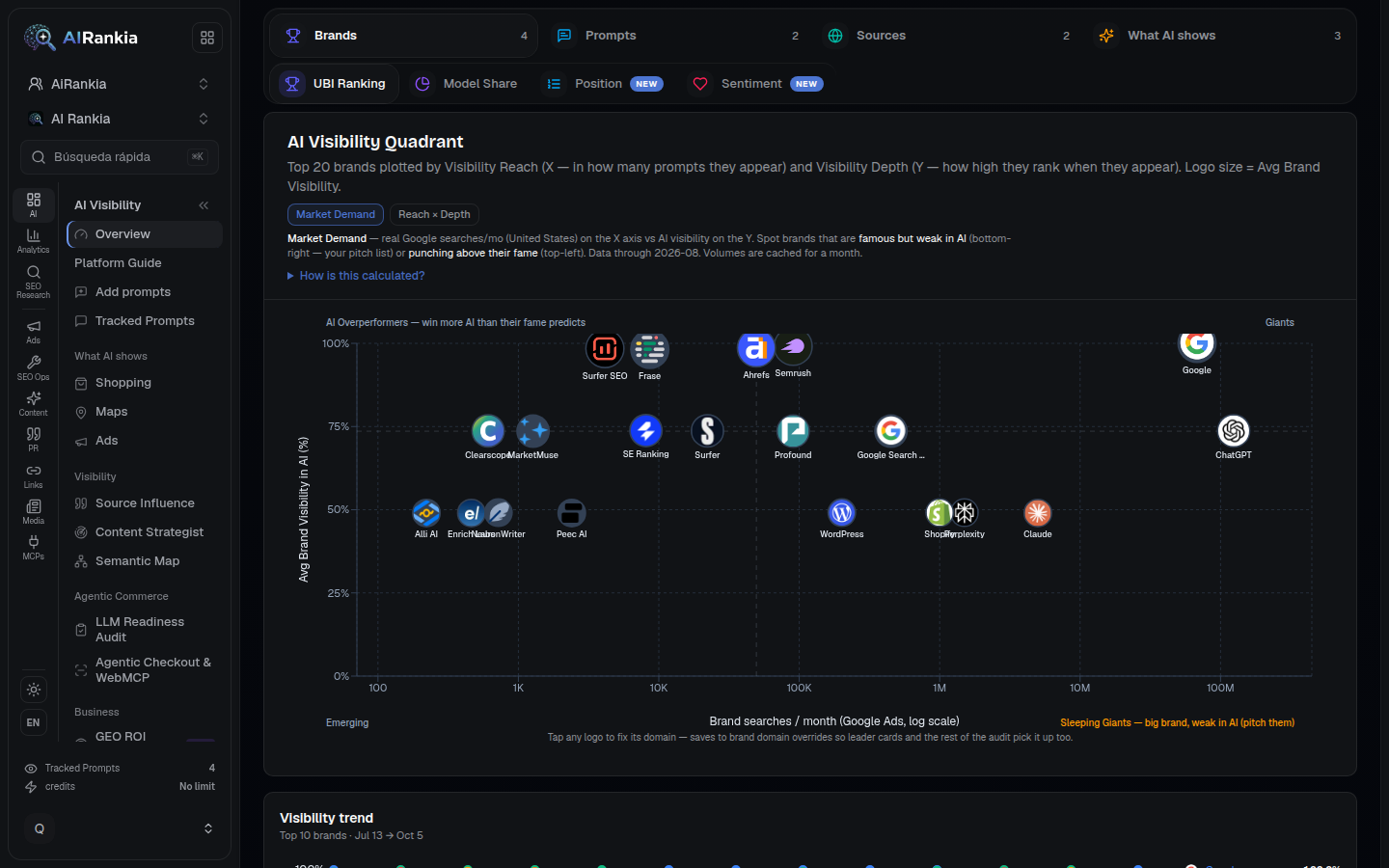Viewport: 1389px width, 868px height.
Task: Click the Peec AI logo in quadrant
Action: [x=572, y=513]
